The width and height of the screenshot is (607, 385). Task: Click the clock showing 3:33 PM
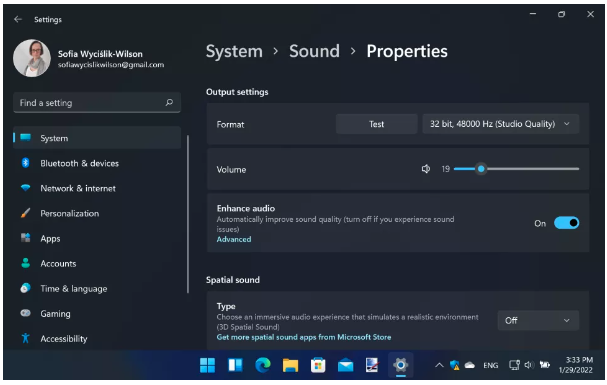579,360
